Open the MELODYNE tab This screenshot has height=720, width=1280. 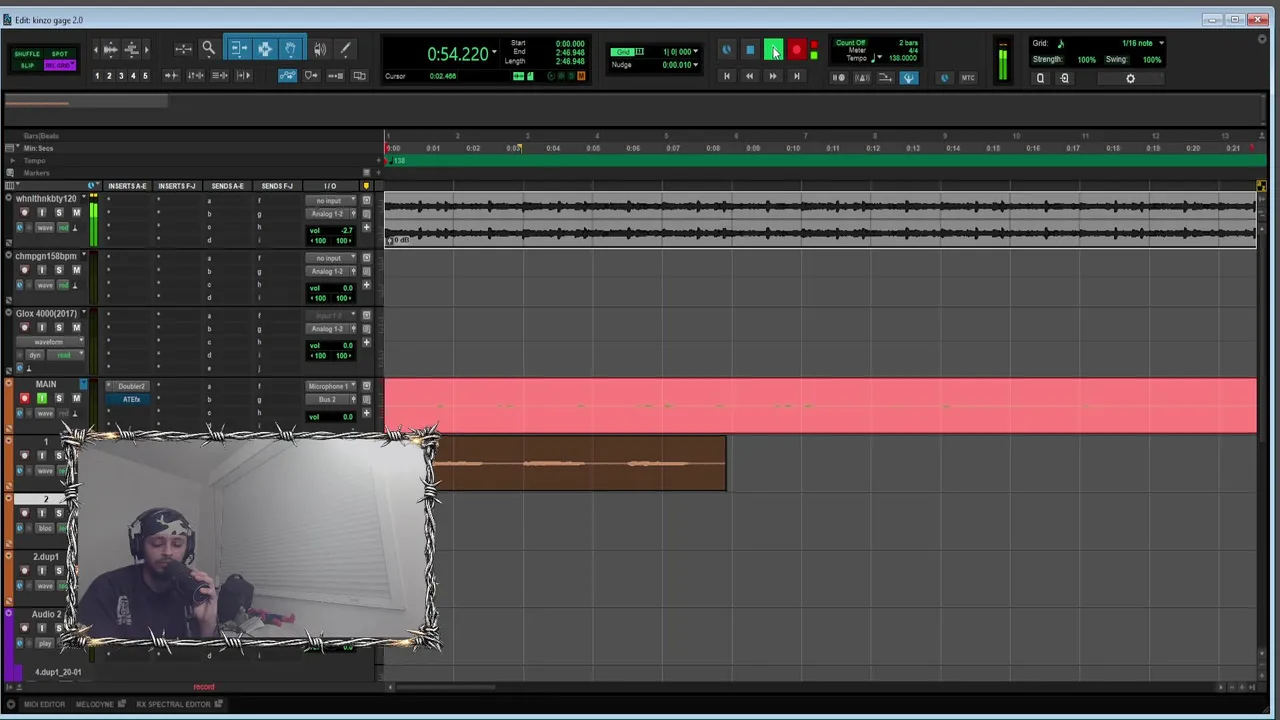[95, 704]
